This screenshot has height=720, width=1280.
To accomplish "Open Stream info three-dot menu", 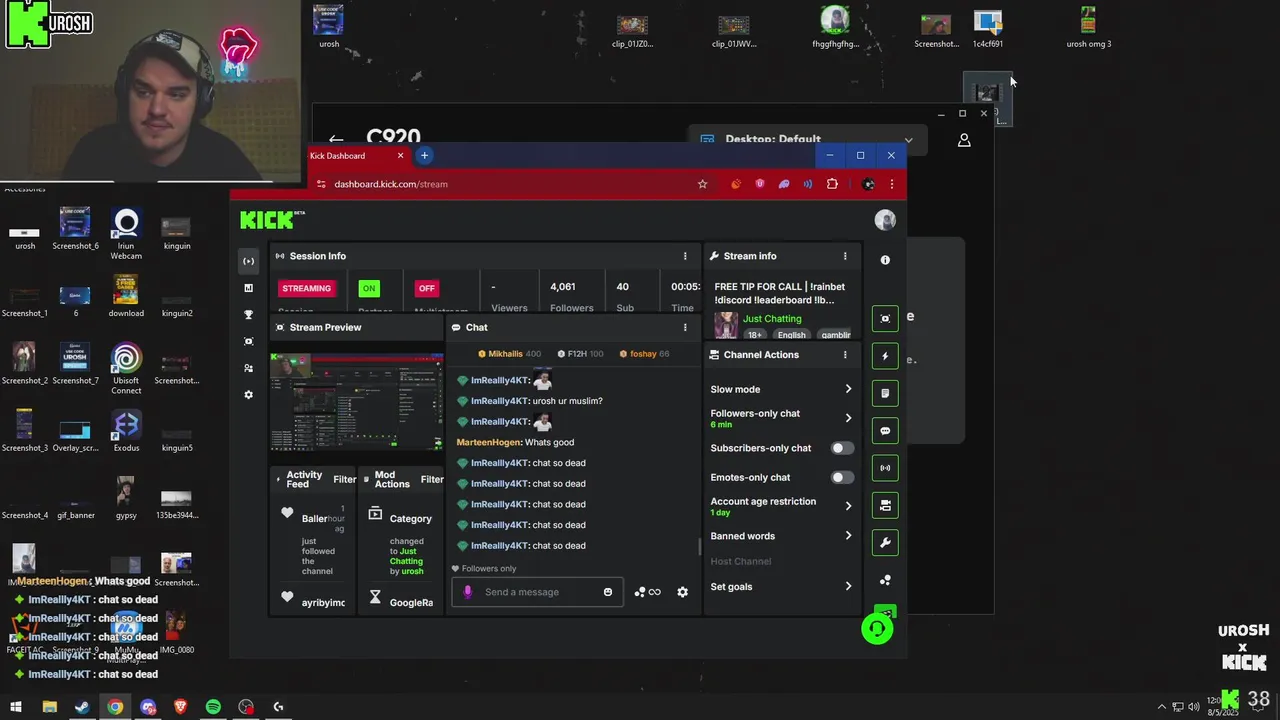I will (845, 256).
